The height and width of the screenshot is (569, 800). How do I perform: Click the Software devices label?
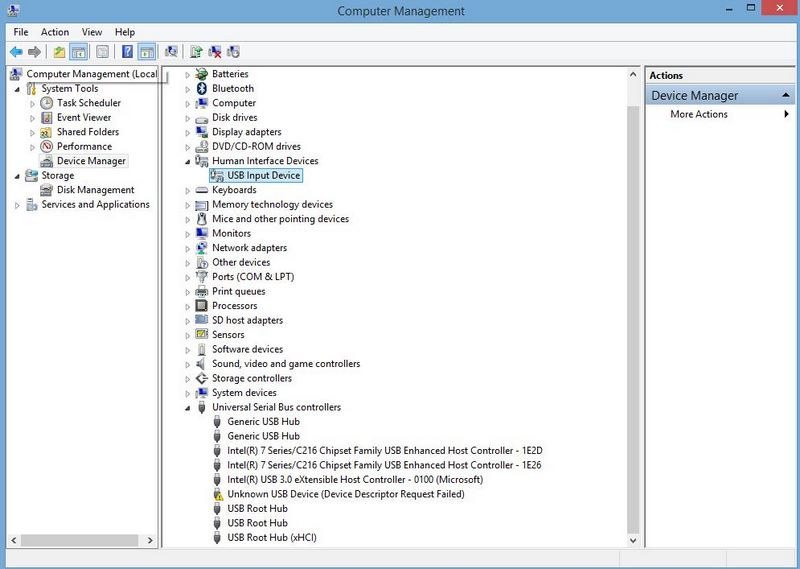pos(247,349)
